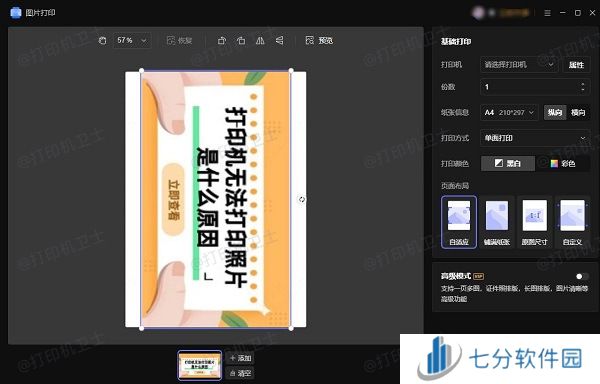Click the 预览 preview button
The height and width of the screenshot is (384, 600).
point(319,40)
